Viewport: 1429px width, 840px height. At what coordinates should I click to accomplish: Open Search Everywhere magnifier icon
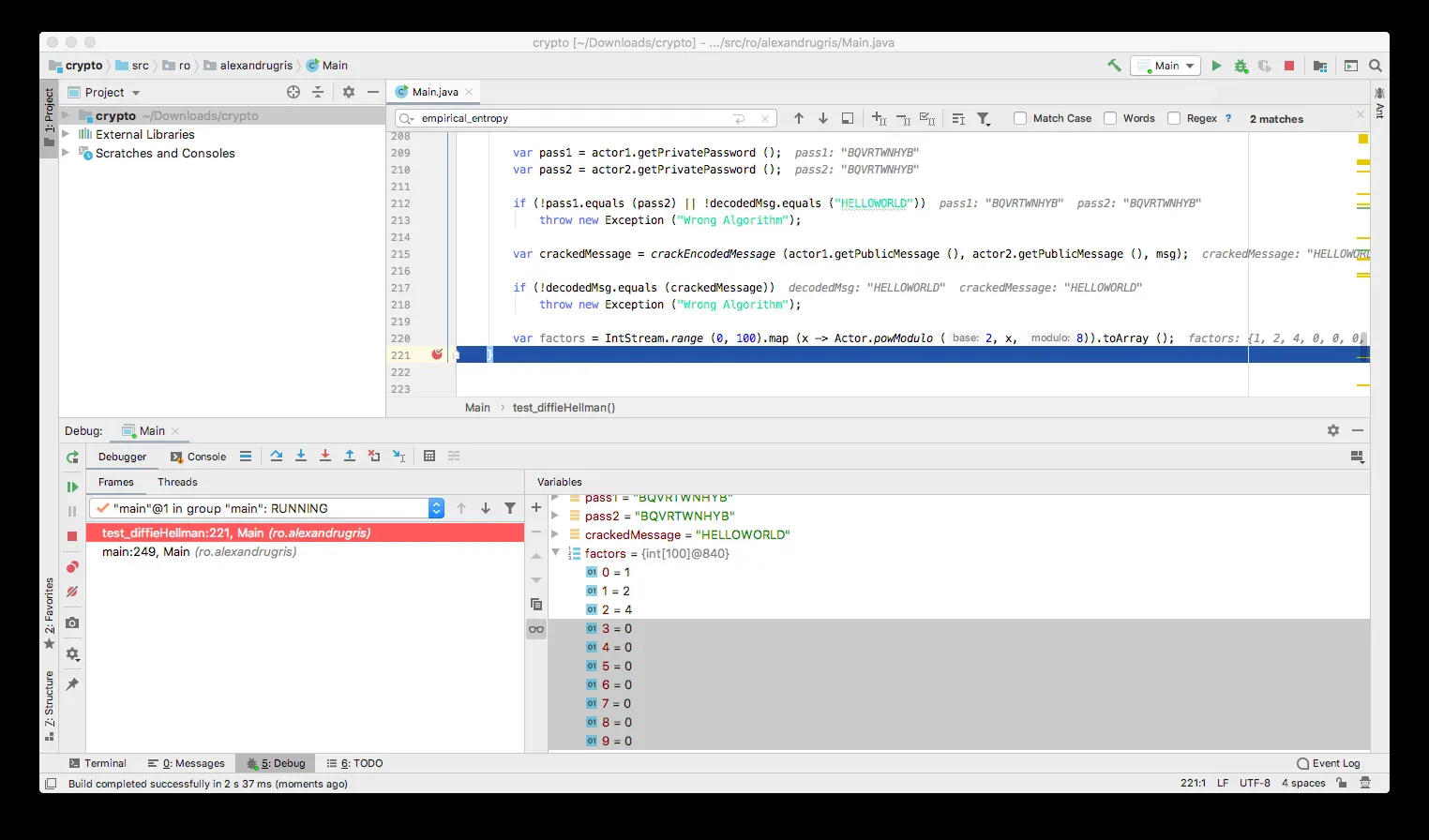1376,66
